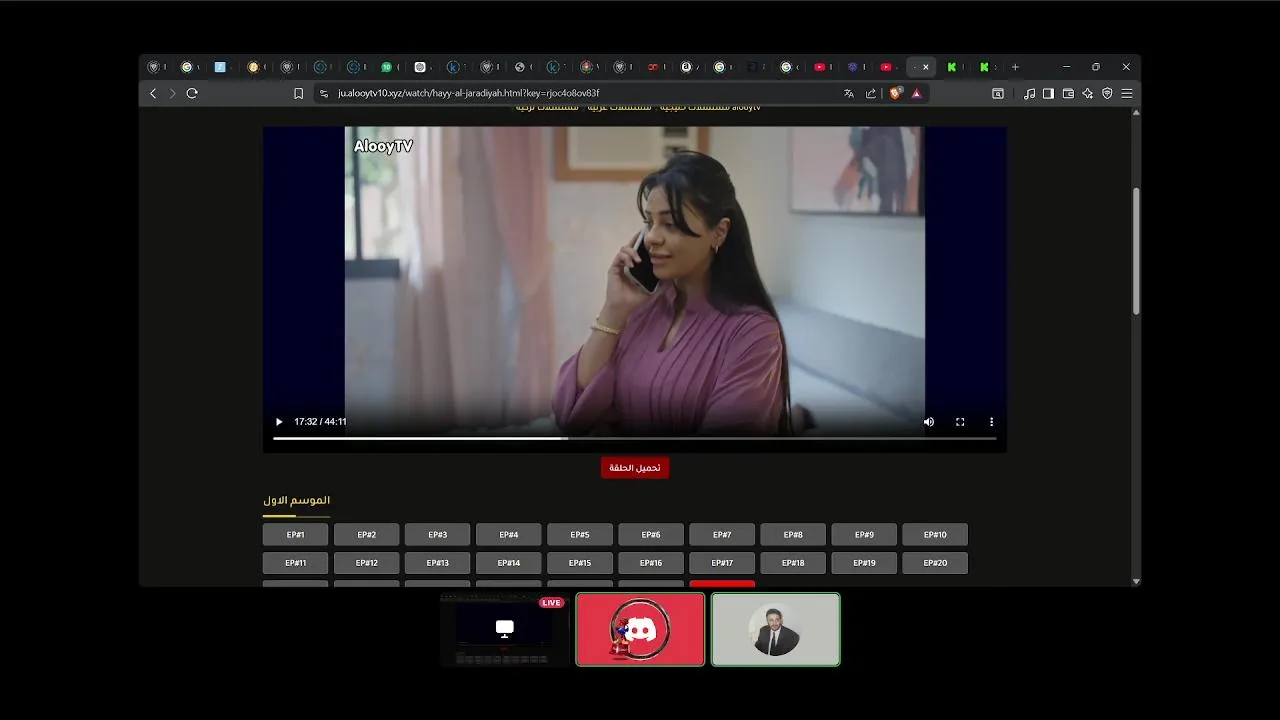
Task: Open episode EP#5
Action: [x=579, y=535]
